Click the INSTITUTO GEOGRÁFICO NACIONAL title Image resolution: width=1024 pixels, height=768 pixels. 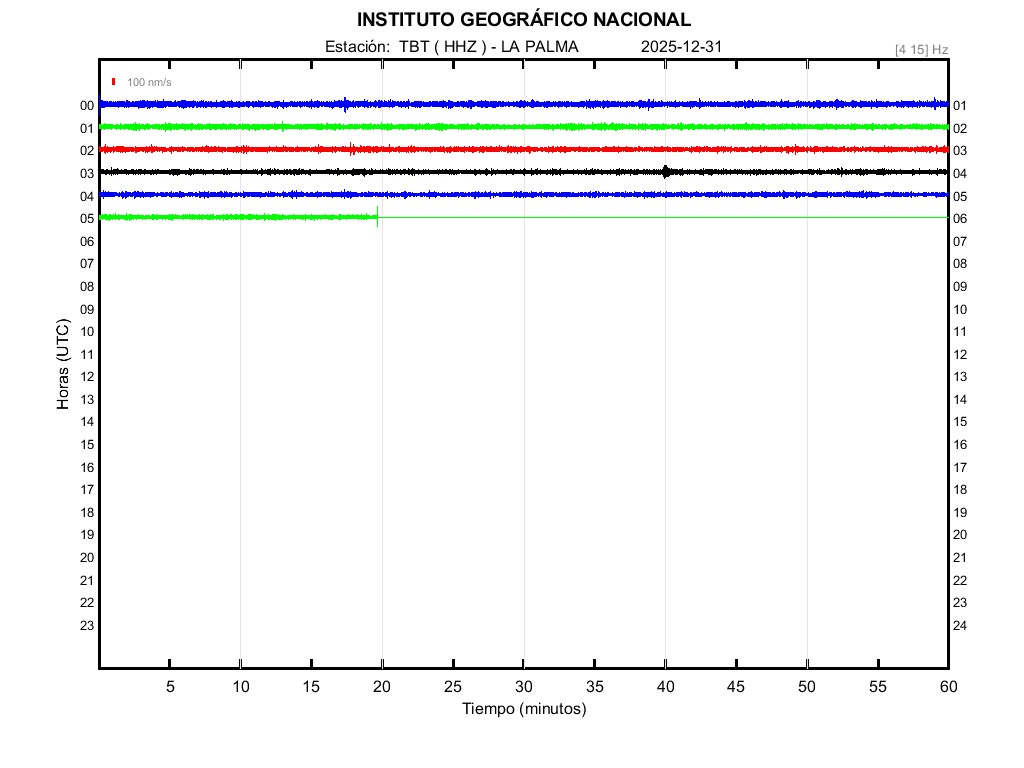click(x=523, y=20)
